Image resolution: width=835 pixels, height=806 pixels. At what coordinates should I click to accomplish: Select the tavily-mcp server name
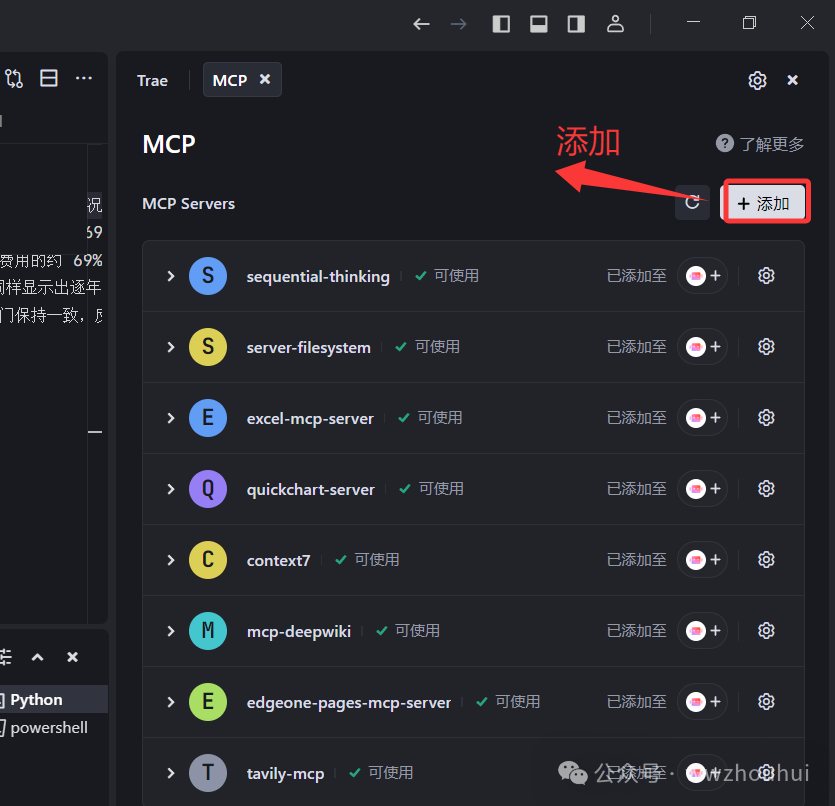pos(285,774)
